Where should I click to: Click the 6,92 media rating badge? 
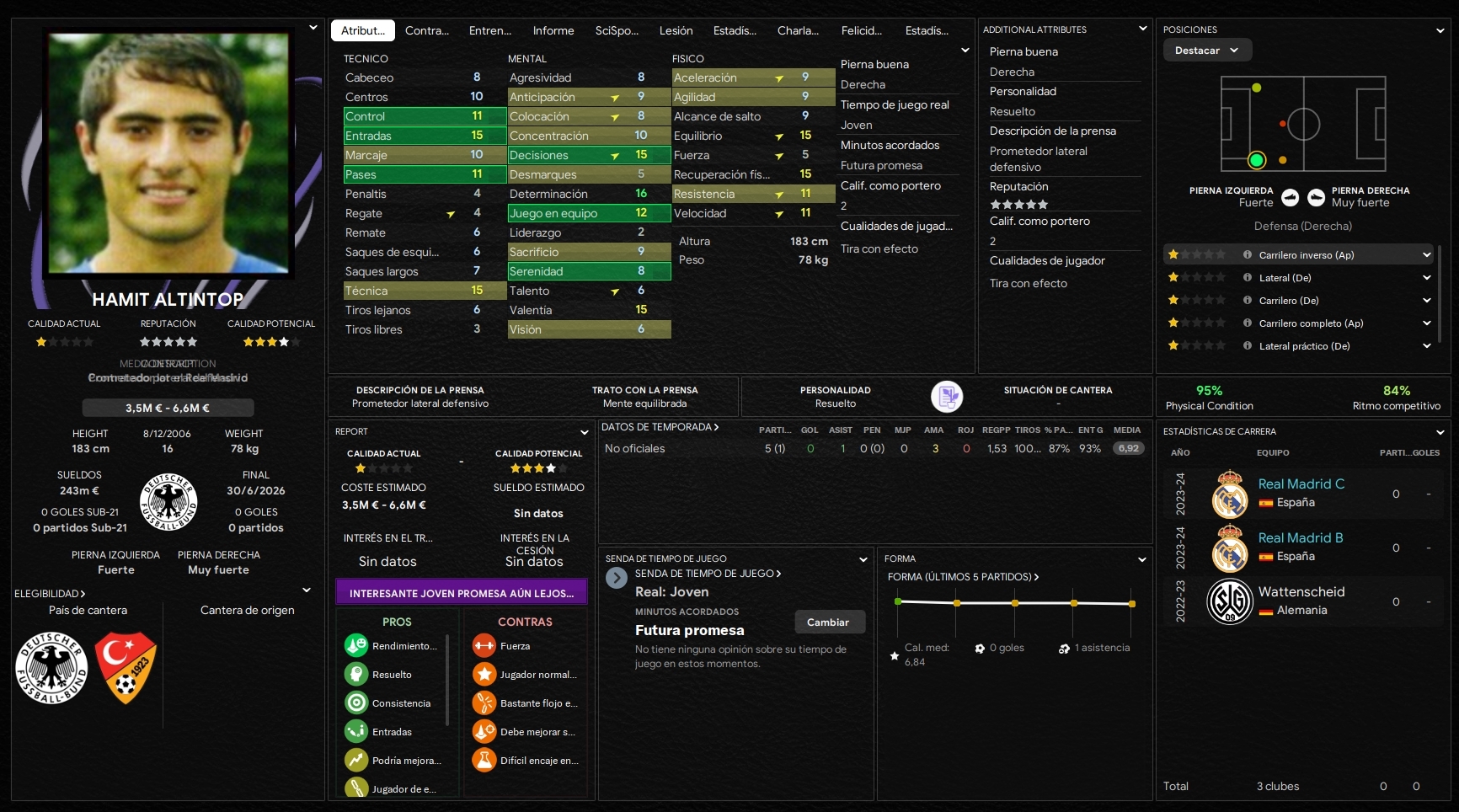[x=1128, y=448]
